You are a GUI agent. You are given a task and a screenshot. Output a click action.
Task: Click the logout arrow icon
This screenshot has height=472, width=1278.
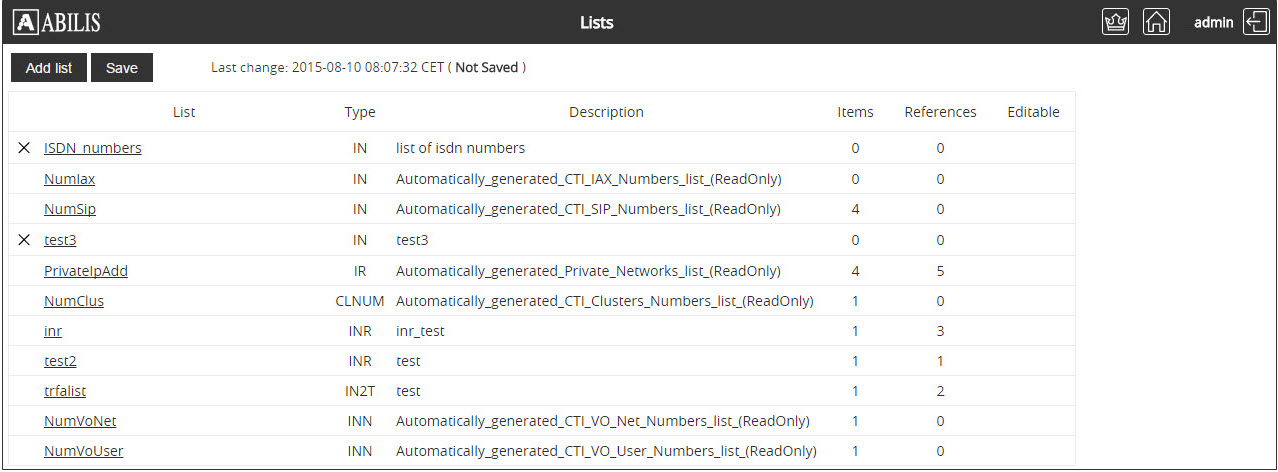pos(1256,22)
